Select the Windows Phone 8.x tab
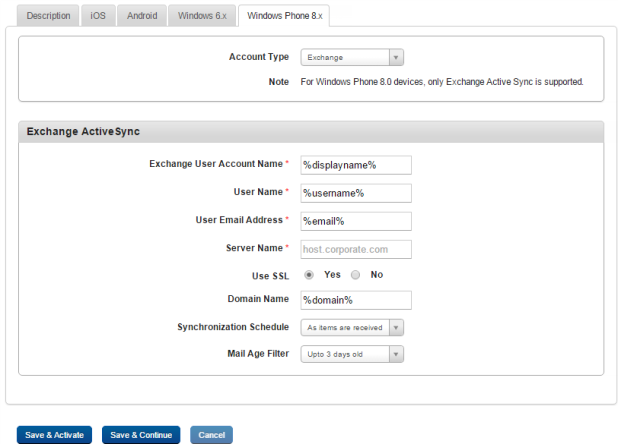Image resolution: width=618 pixels, height=444 pixels. click(x=284, y=16)
